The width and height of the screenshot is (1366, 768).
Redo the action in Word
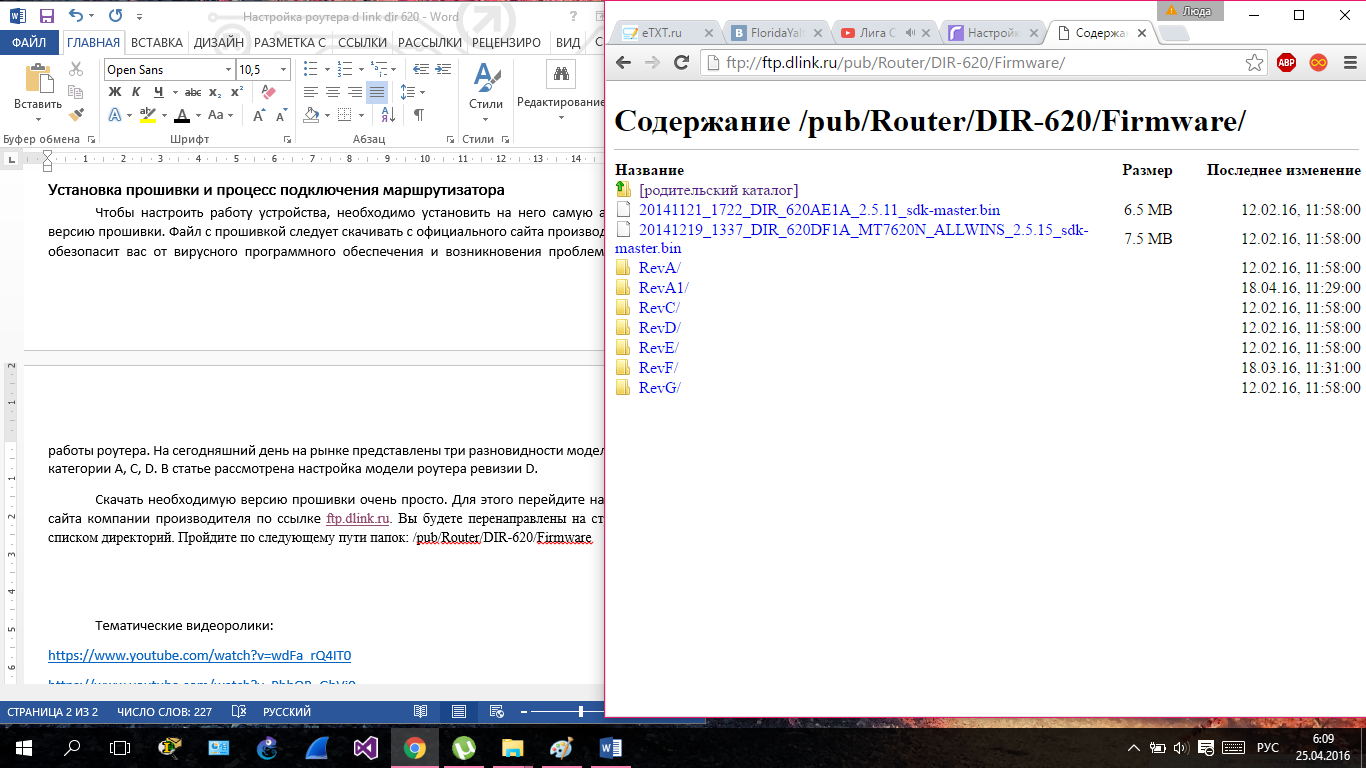click(115, 16)
